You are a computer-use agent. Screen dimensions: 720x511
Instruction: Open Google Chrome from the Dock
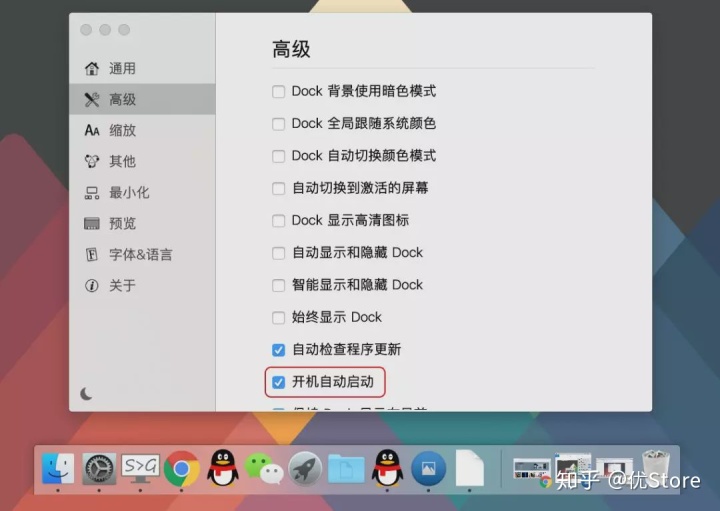point(181,469)
